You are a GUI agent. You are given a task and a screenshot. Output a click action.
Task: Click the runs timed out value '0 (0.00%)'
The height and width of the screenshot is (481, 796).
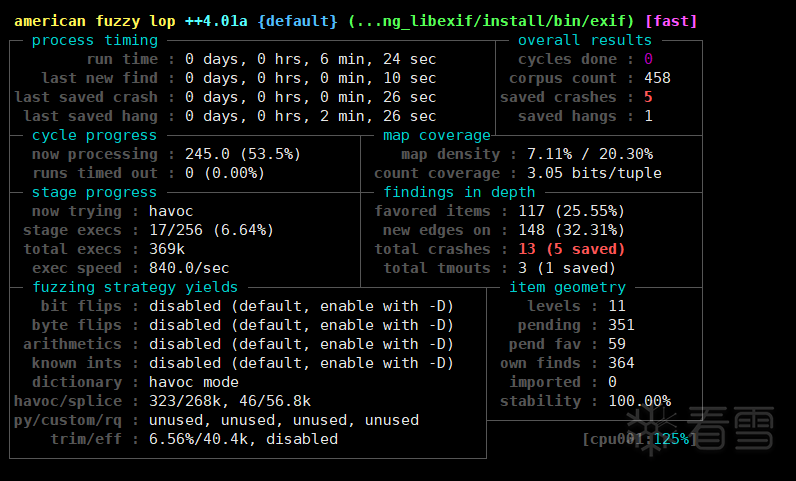coord(225,173)
